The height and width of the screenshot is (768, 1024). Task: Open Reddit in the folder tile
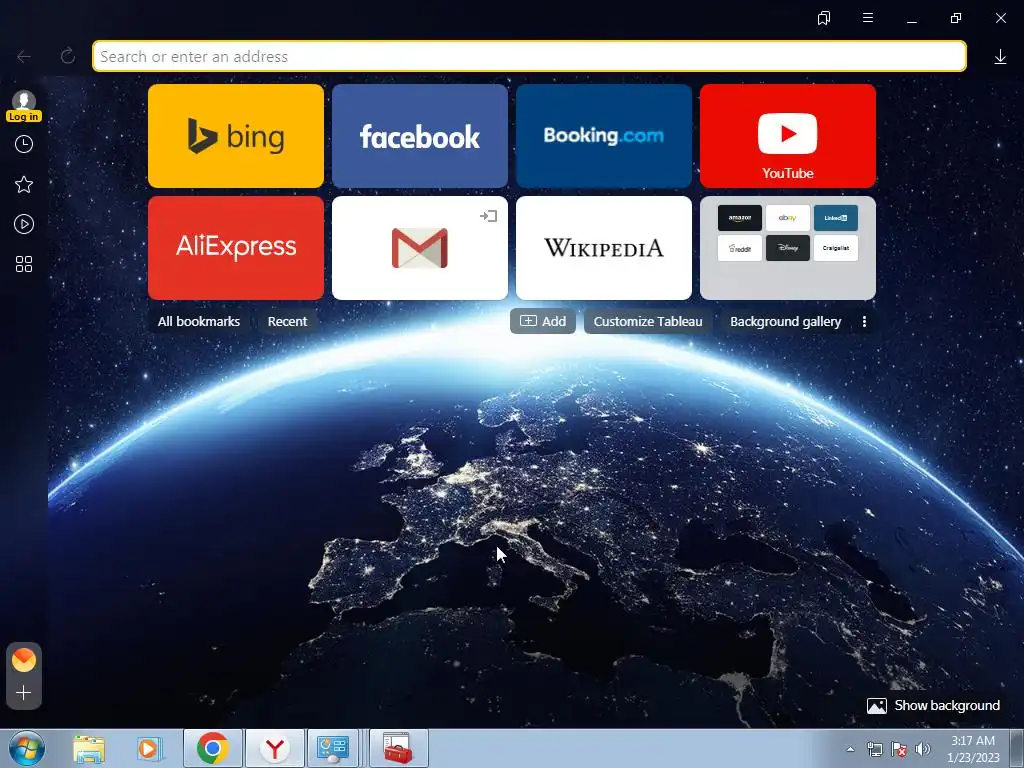point(740,248)
